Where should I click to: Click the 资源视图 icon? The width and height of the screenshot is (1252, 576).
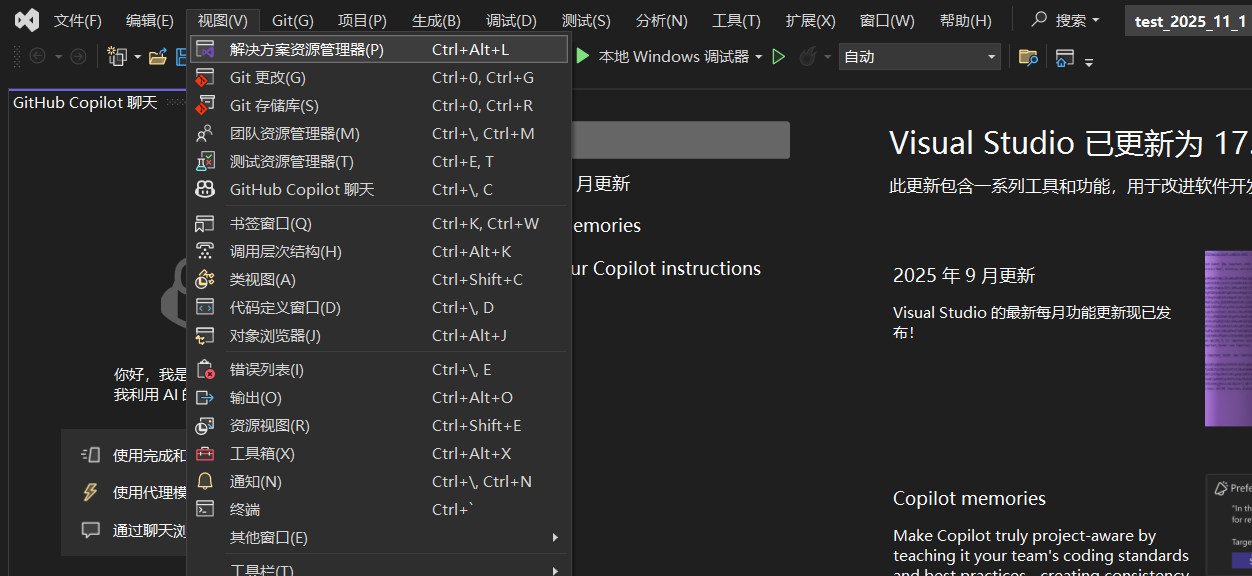pos(205,425)
